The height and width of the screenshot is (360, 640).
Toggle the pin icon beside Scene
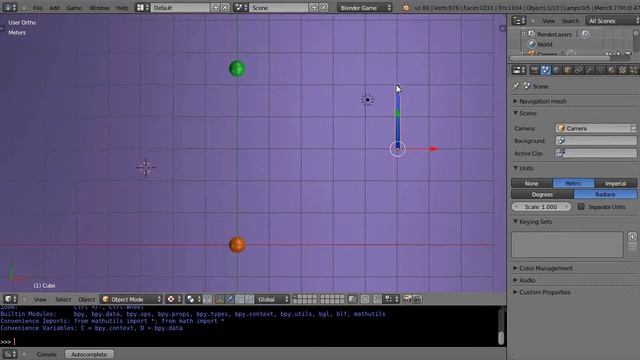[516, 86]
